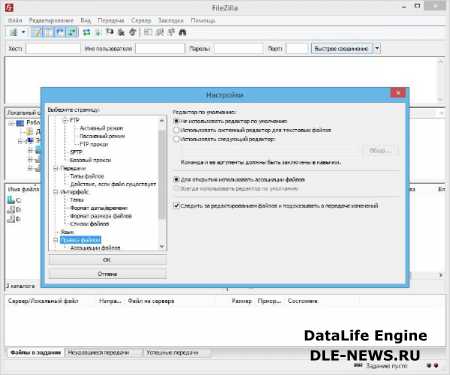Open the Site Manager dropdown arrow

(x=23, y=32)
